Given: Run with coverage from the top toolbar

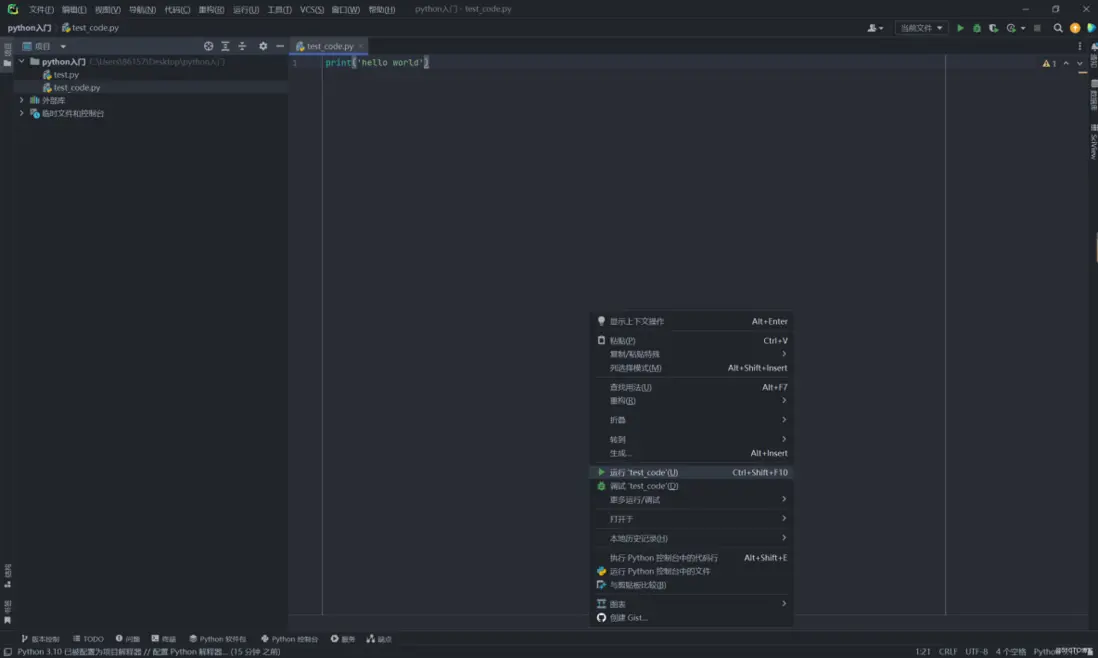Looking at the screenshot, I should (x=993, y=28).
